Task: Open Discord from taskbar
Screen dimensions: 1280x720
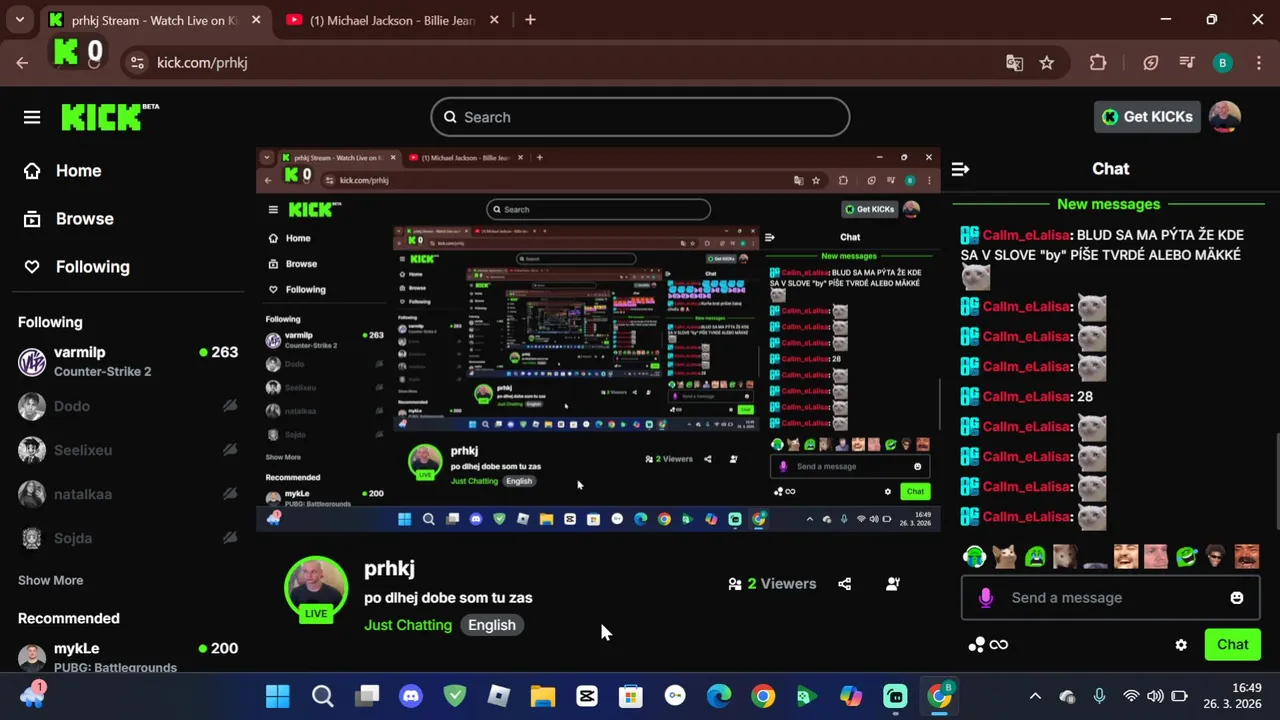Action: coord(411,696)
